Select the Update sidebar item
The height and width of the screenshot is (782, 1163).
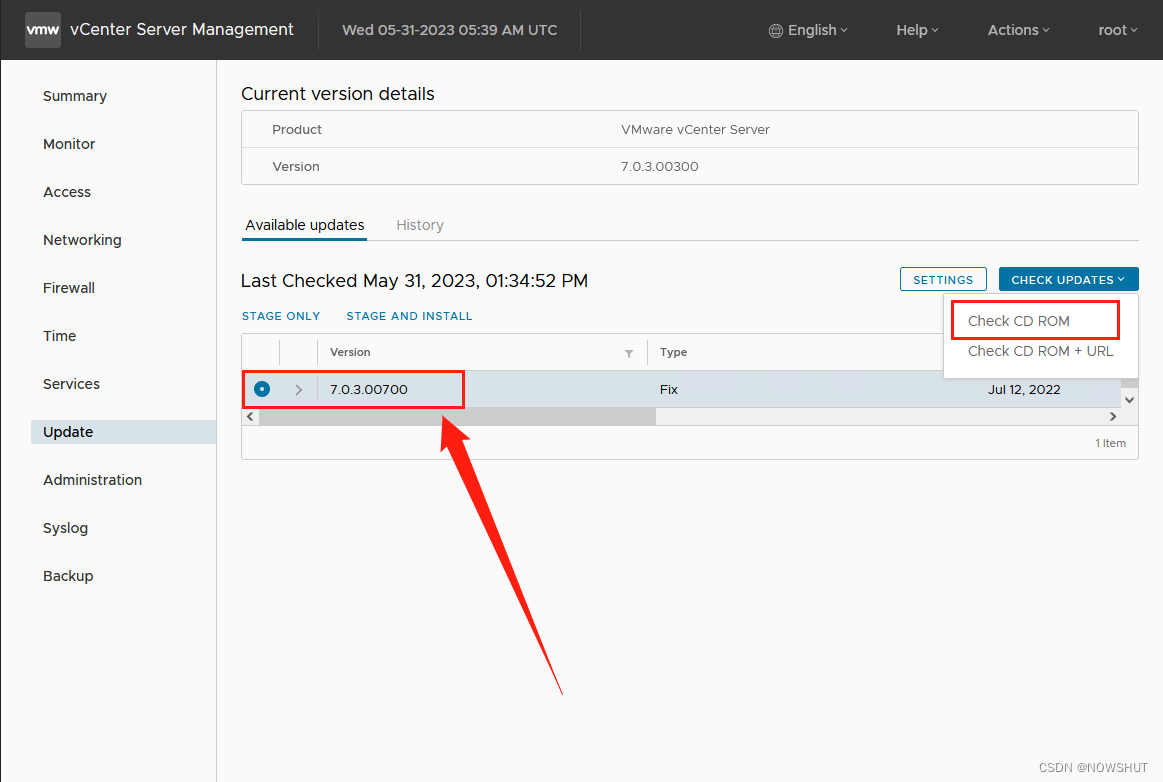[123, 432]
